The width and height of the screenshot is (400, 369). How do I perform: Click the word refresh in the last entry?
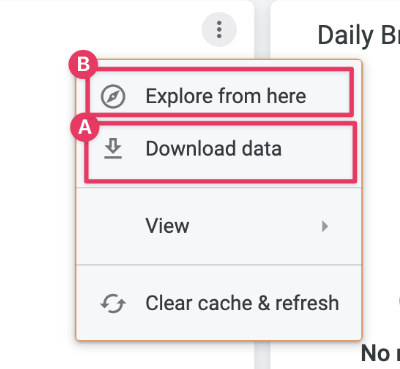click(307, 303)
